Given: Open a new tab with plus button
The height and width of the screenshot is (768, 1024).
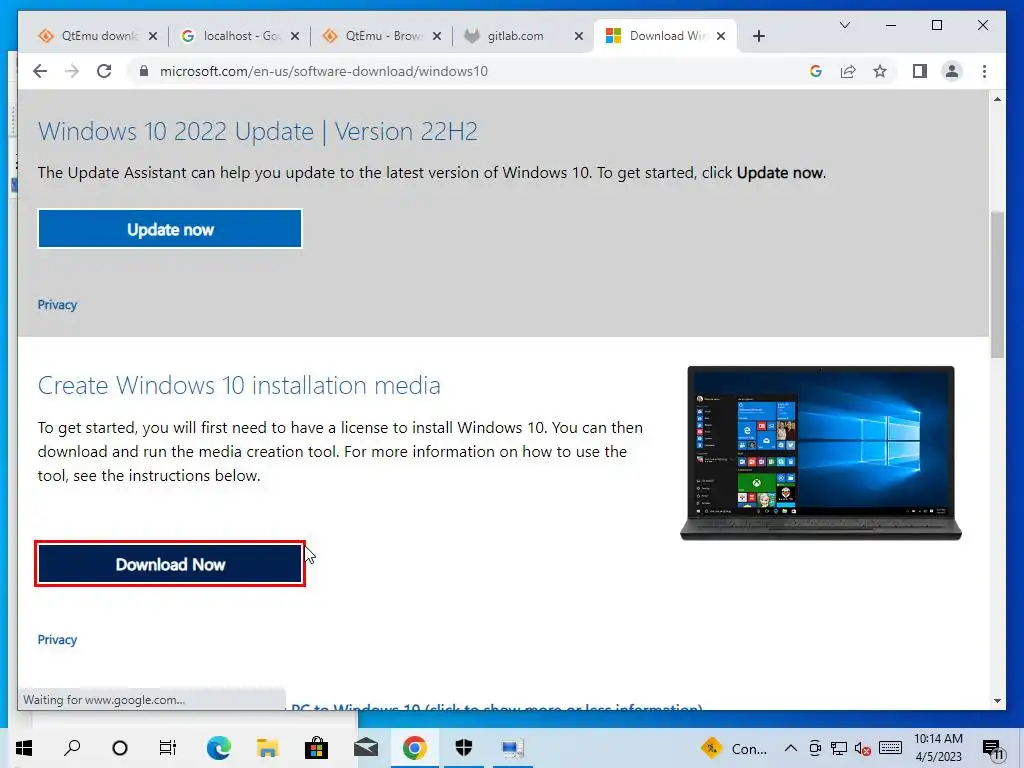Looking at the screenshot, I should [758, 37].
